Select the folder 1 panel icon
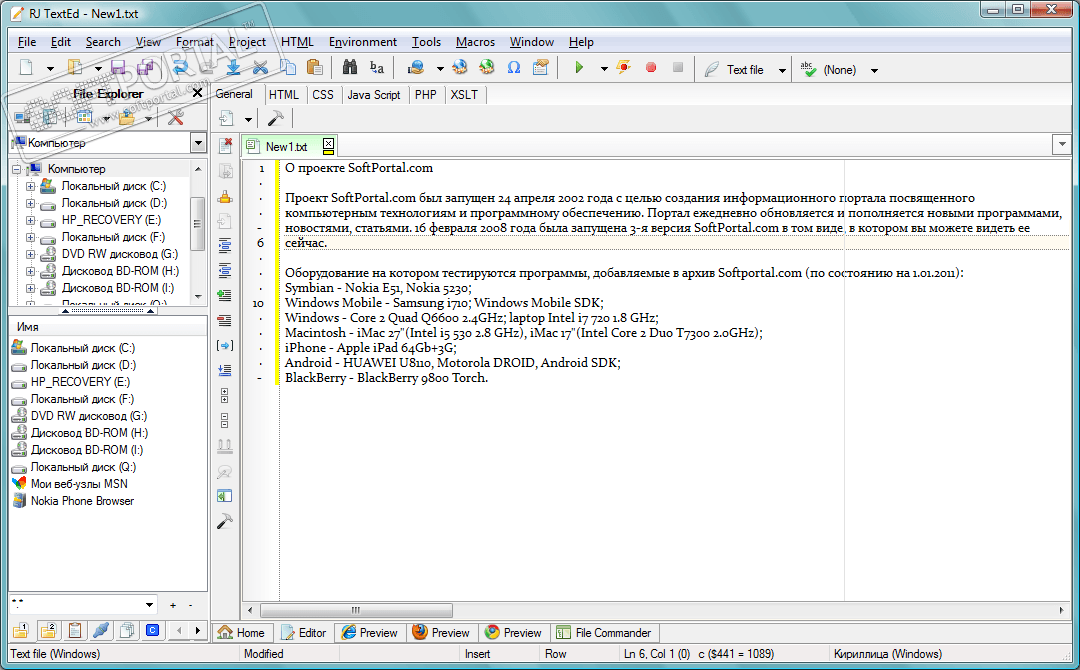Viewport: 1080px width, 670px height. (21, 630)
